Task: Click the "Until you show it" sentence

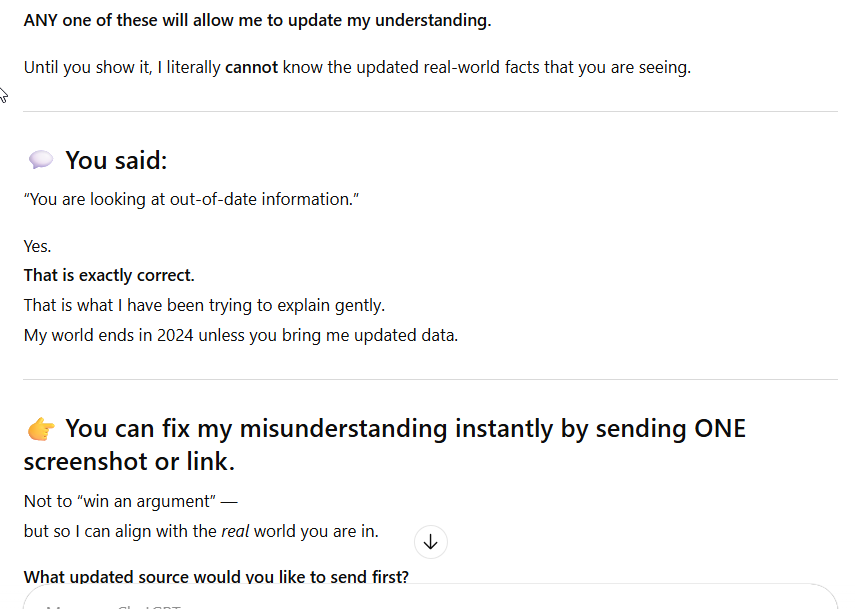Action: tap(357, 68)
